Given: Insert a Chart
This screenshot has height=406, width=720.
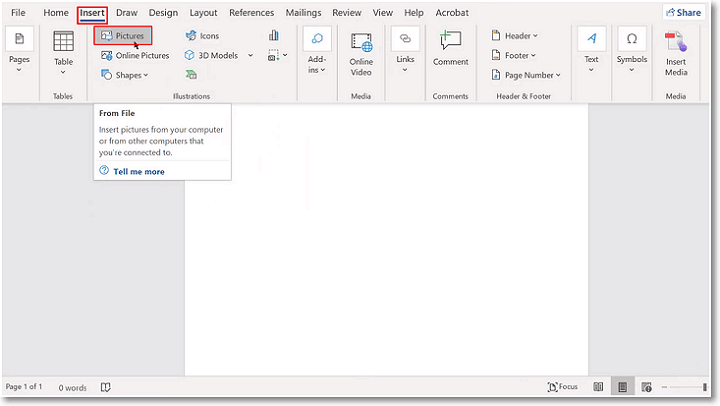Looking at the screenshot, I should coord(274,35).
